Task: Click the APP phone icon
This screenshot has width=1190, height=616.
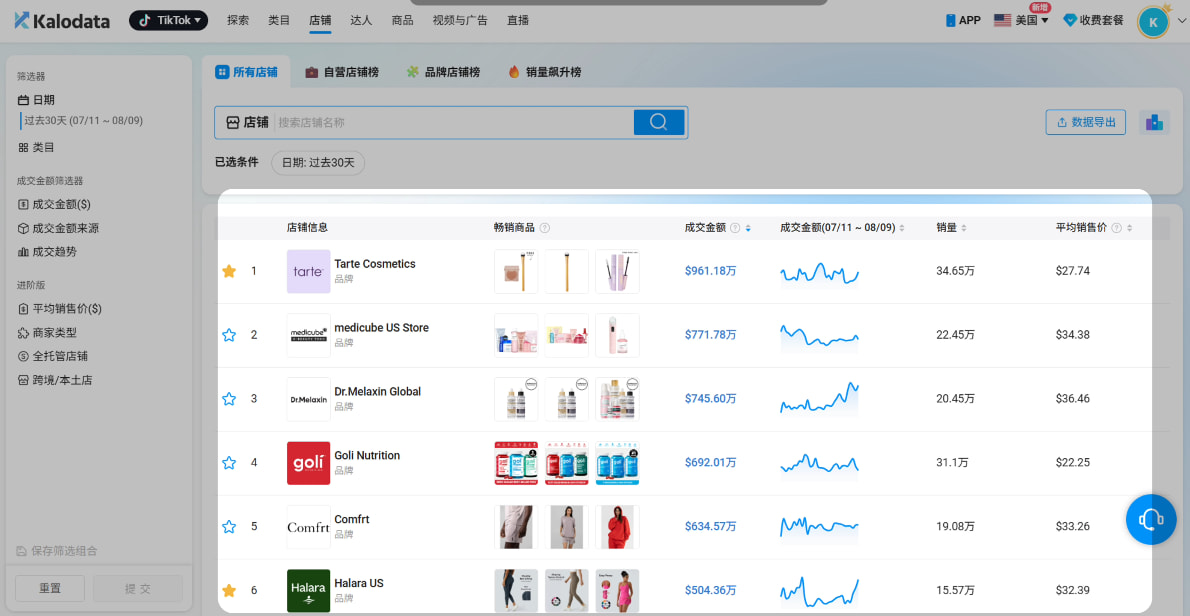Action: (951, 20)
